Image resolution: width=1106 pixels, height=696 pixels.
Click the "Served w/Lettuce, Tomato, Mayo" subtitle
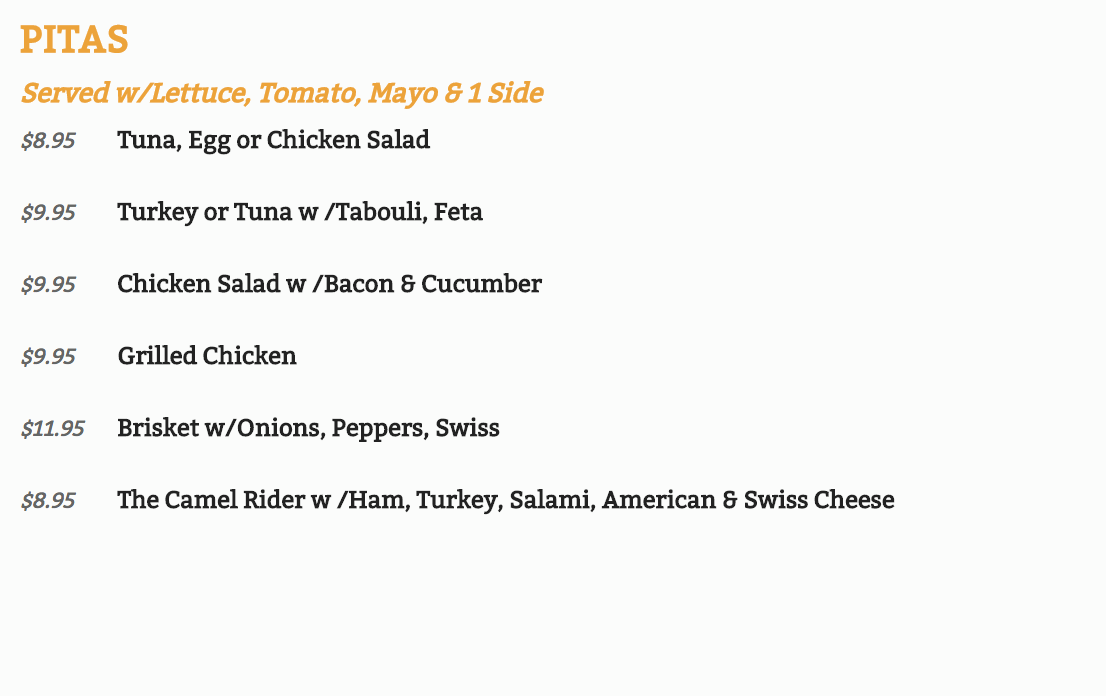tap(282, 93)
